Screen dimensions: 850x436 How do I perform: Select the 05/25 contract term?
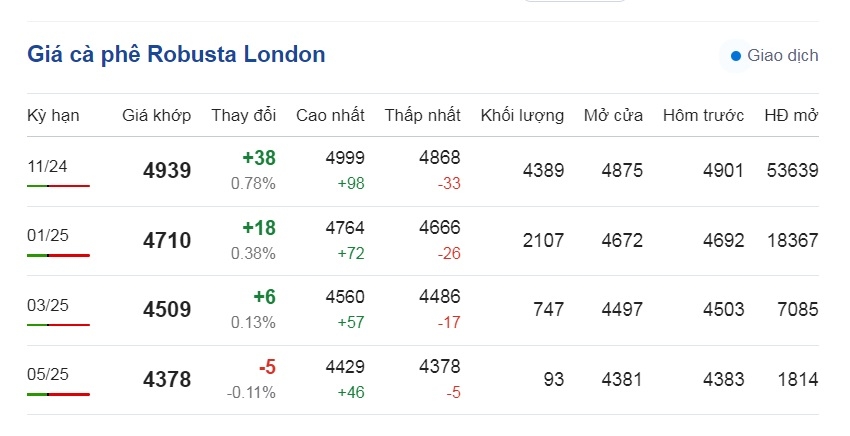tap(48, 374)
